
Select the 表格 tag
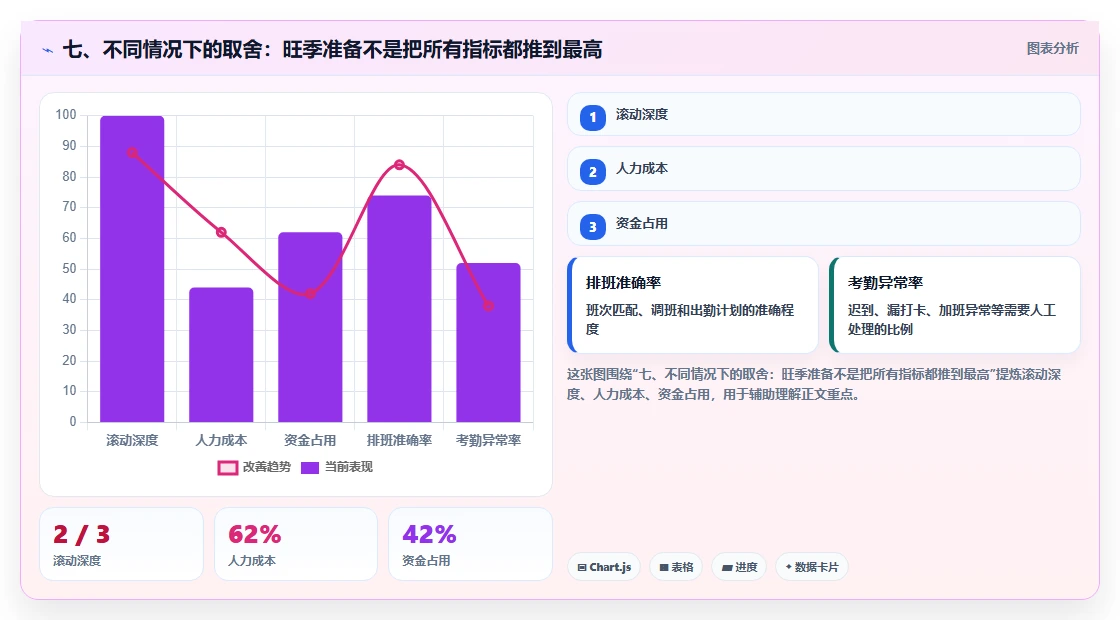pyautogui.click(x=676, y=567)
